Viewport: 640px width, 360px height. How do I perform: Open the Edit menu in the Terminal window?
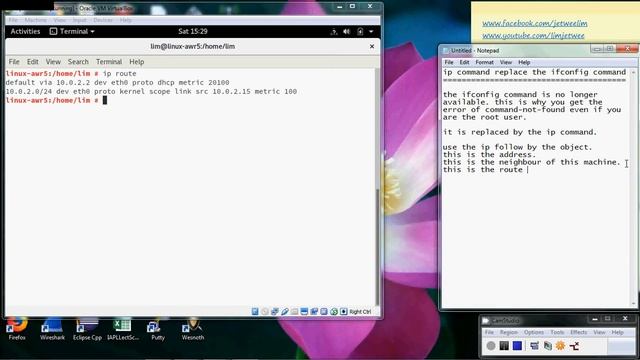(x=33, y=62)
